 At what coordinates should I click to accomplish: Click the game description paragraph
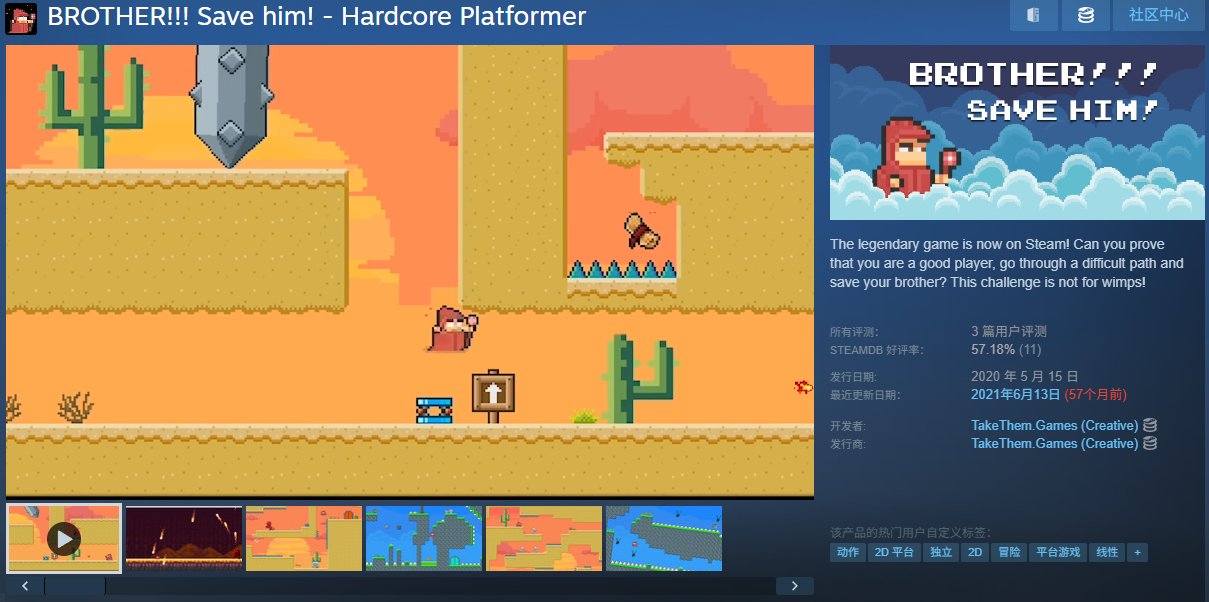coord(1007,263)
